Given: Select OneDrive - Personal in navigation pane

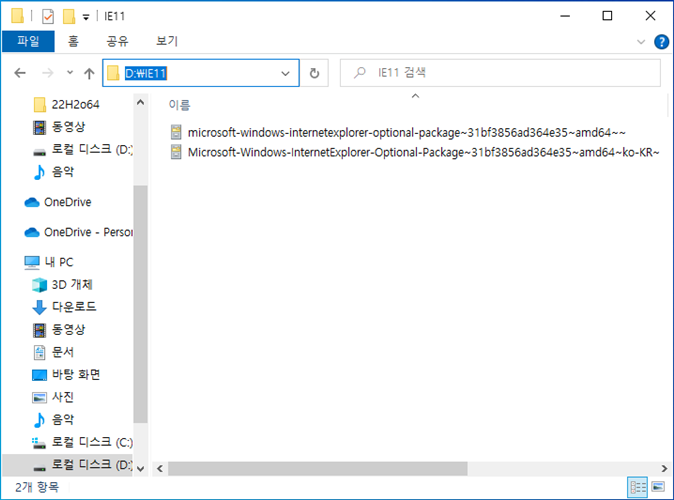Looking at the screenshot, I should coord(78,232).
